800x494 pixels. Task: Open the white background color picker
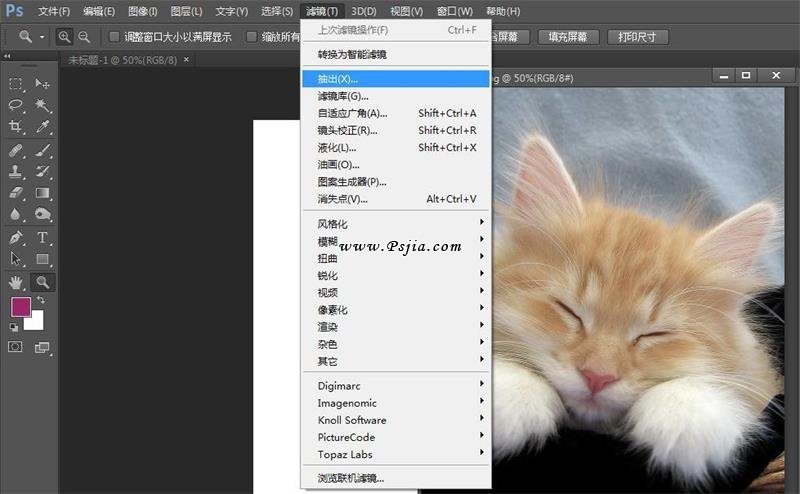click(x=36, y=324)
